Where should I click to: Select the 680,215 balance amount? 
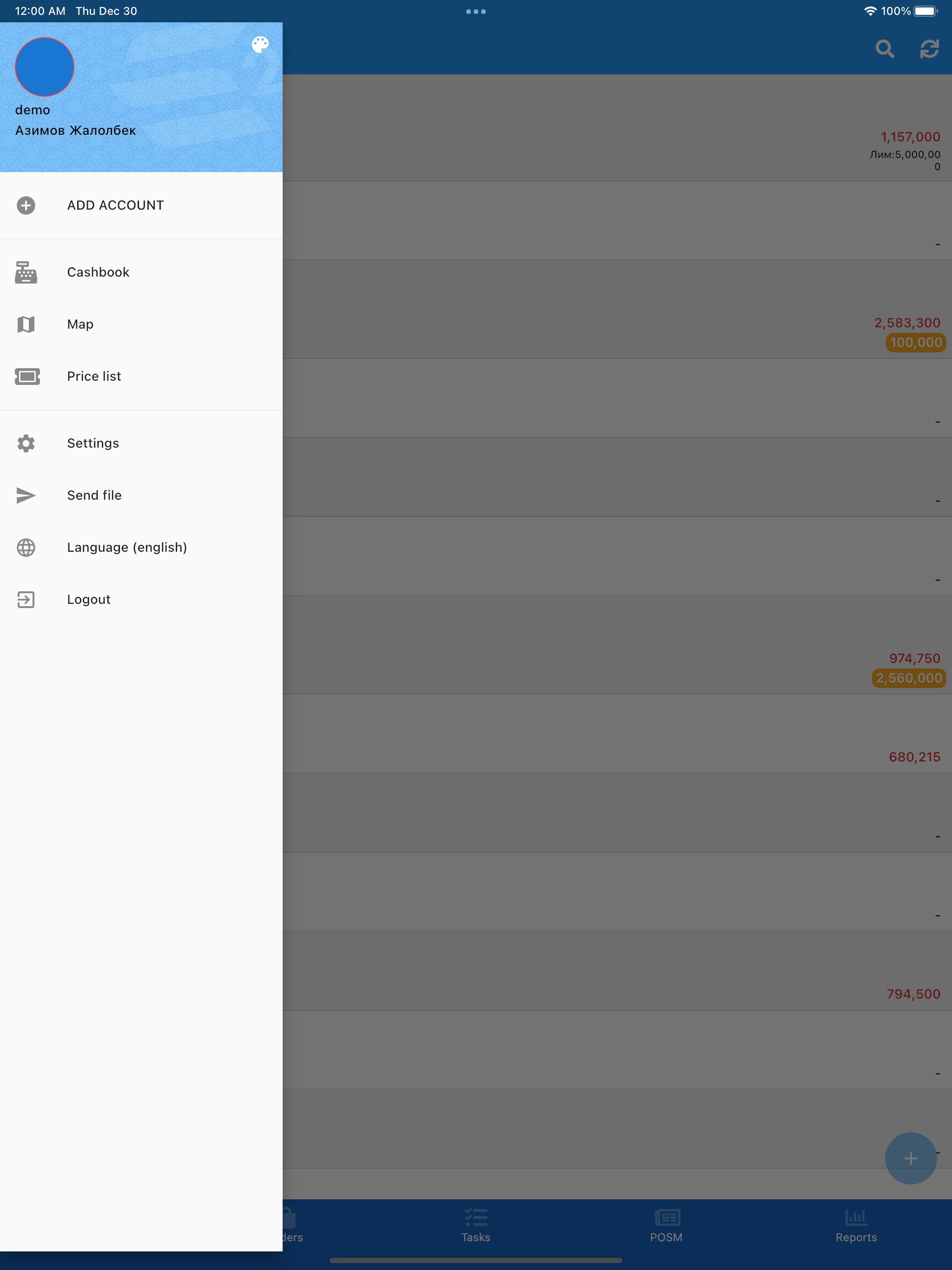915,757
